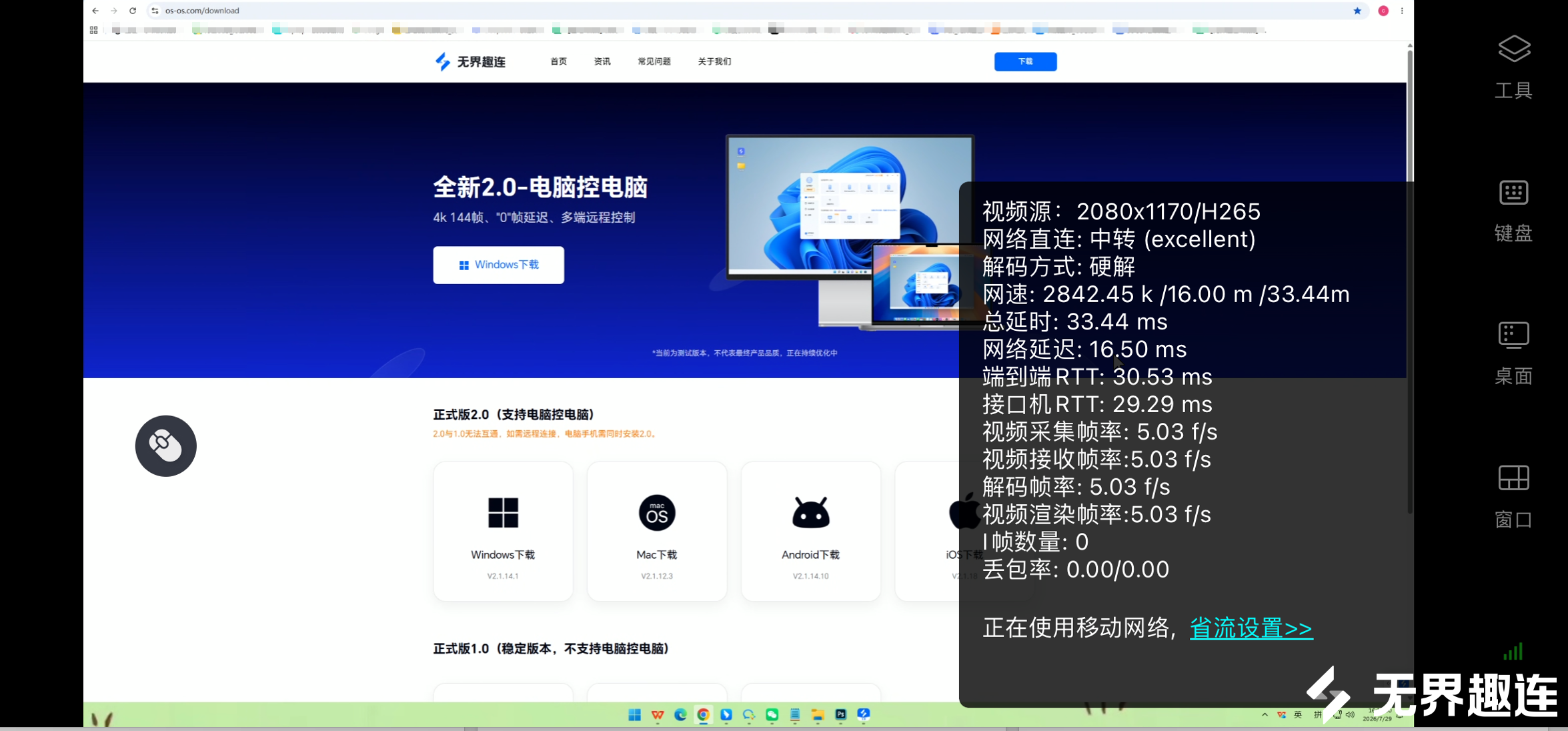
Task: Open the 关于我们 nav item
Action: coord(714,61)
